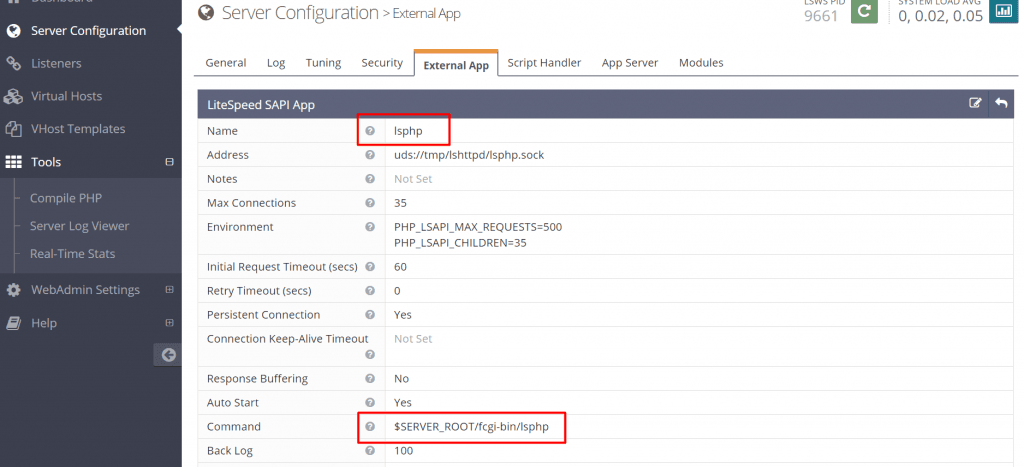Open the real-time stats chart icon
This screenshot has width=1024, height=467.
[x=1004, y=11]
